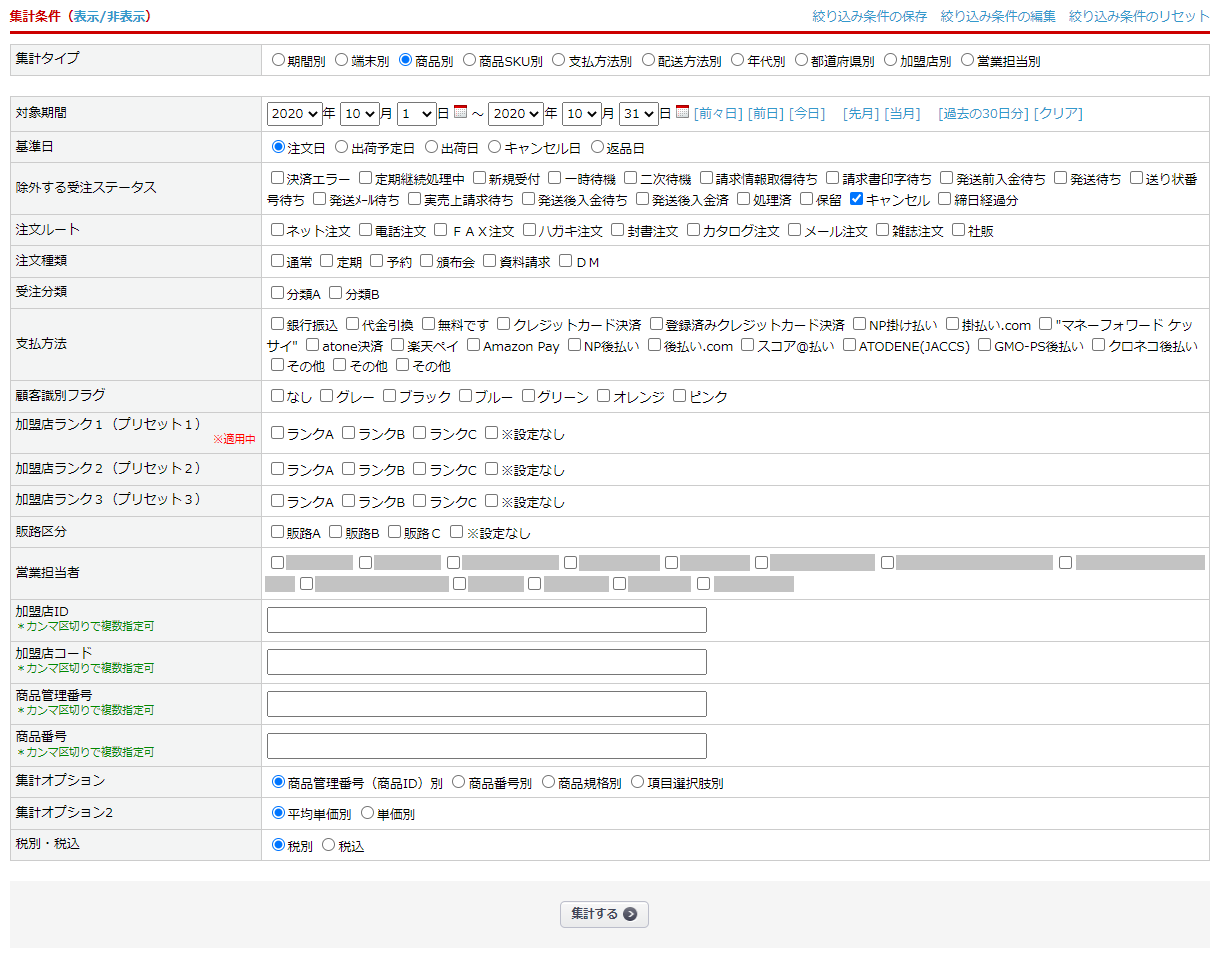Viewport: 1227px width, 959px height.
Task: Check the クレジットカード決済 payment option
Action: pyautogui.click(x=503, y=324)
